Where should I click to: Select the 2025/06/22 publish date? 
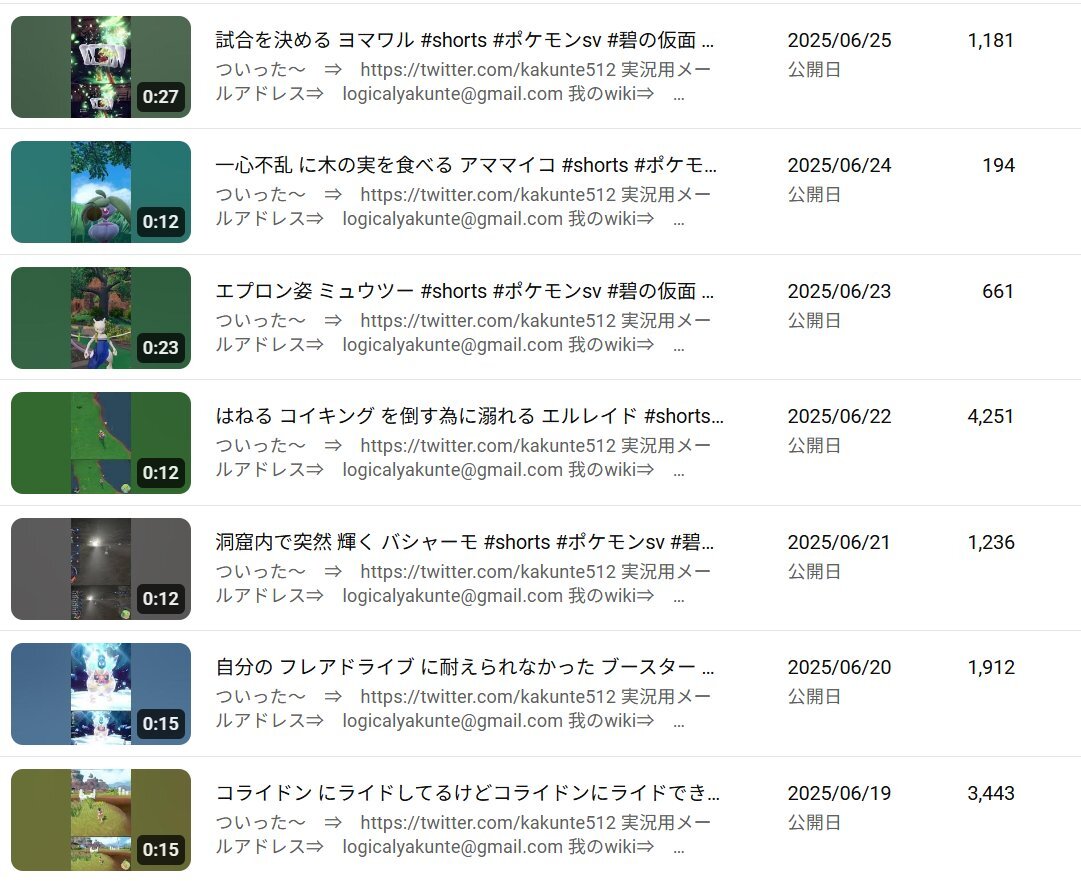point(839,416)
